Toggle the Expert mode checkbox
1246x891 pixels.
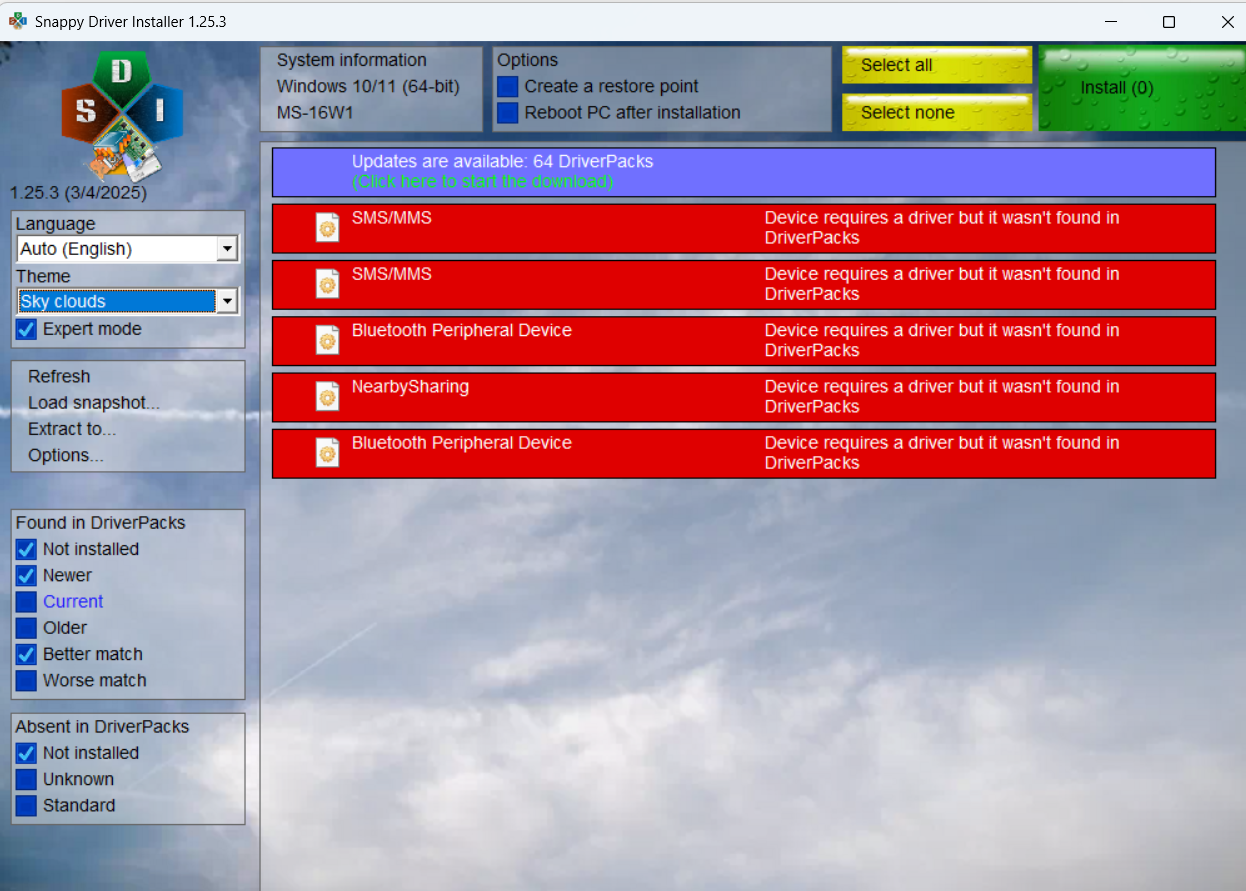(x=27, y=329)
